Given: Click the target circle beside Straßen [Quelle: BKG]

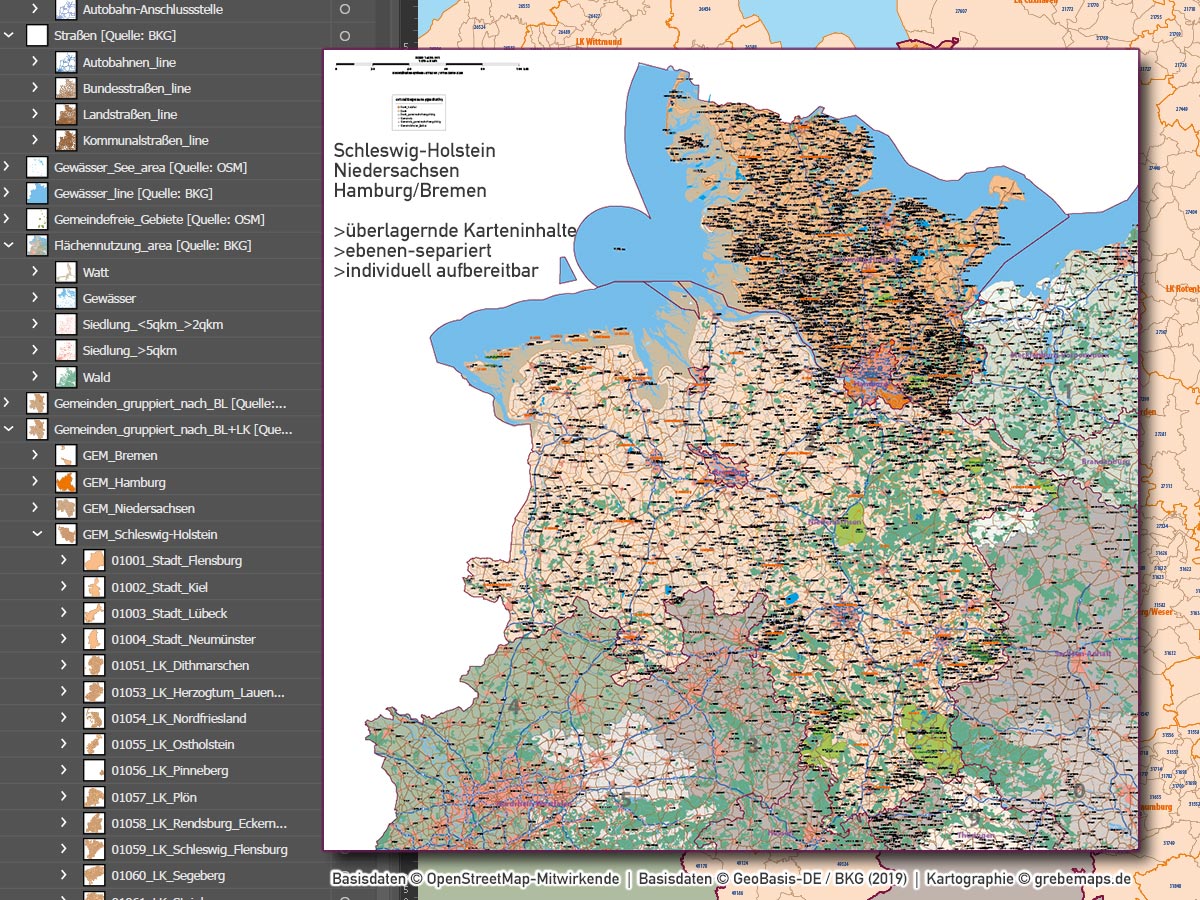Looking at the screenshot, I should (x=345, y=35).
